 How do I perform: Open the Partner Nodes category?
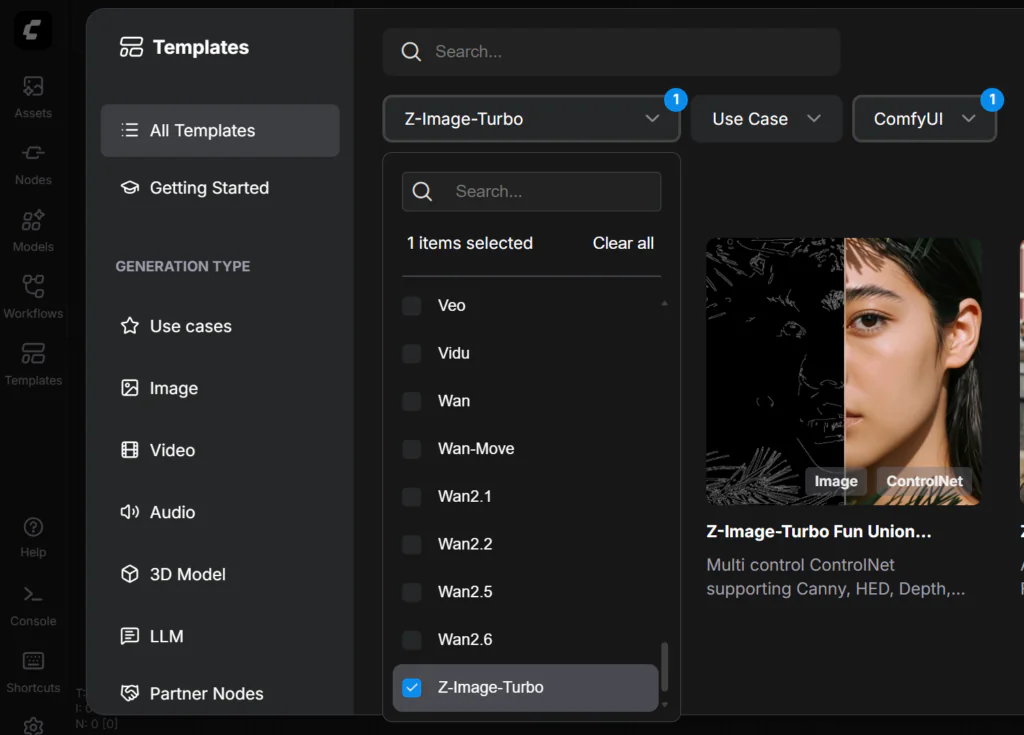point(206,693)
